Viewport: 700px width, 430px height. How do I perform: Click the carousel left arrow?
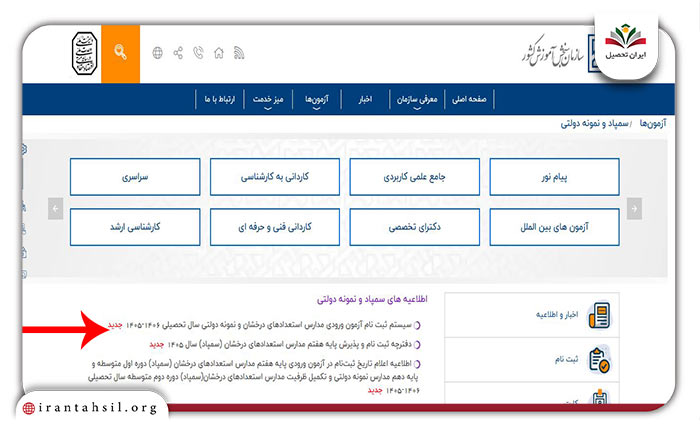55,209
